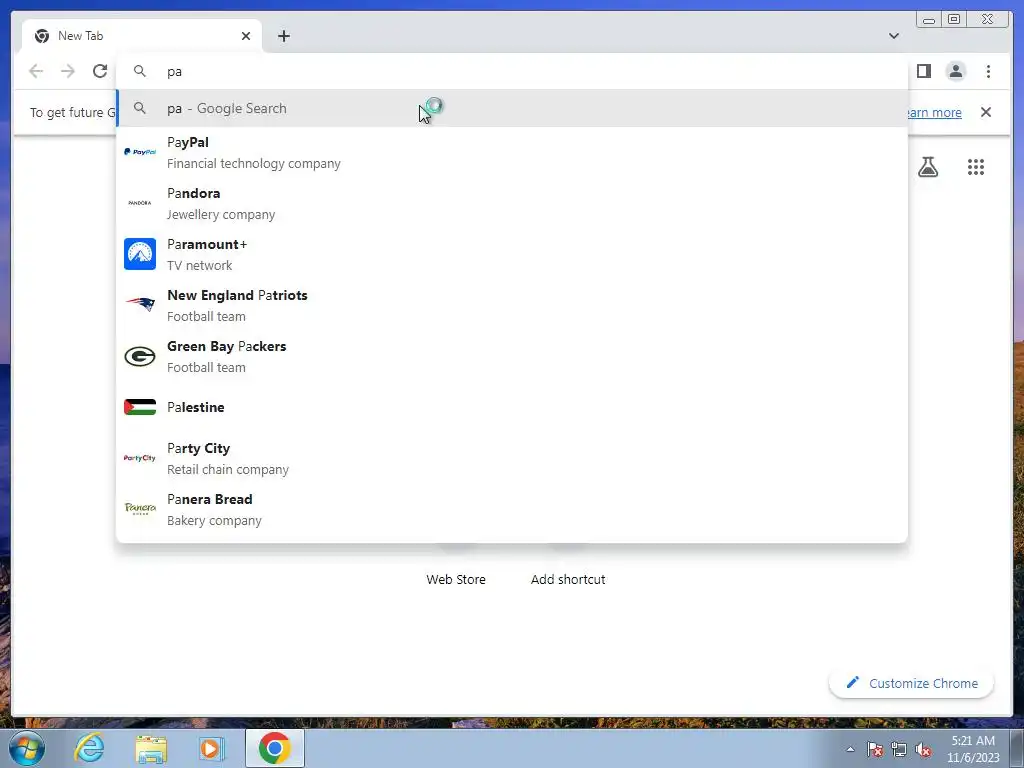
Task: Click the search magnifier icon in omnibox
Action: pyautogui.click(x=140, y=71)
